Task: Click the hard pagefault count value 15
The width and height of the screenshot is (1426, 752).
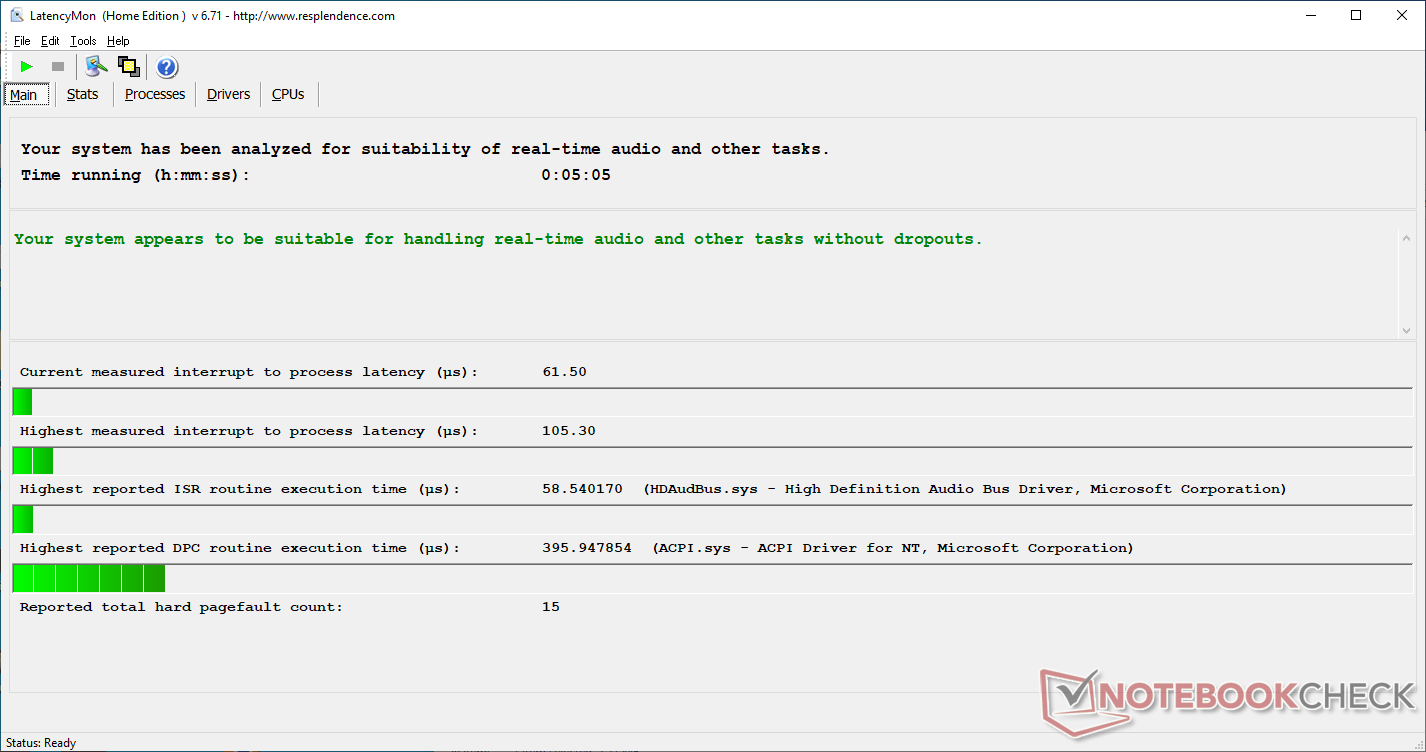Action: tap(551, 607)
